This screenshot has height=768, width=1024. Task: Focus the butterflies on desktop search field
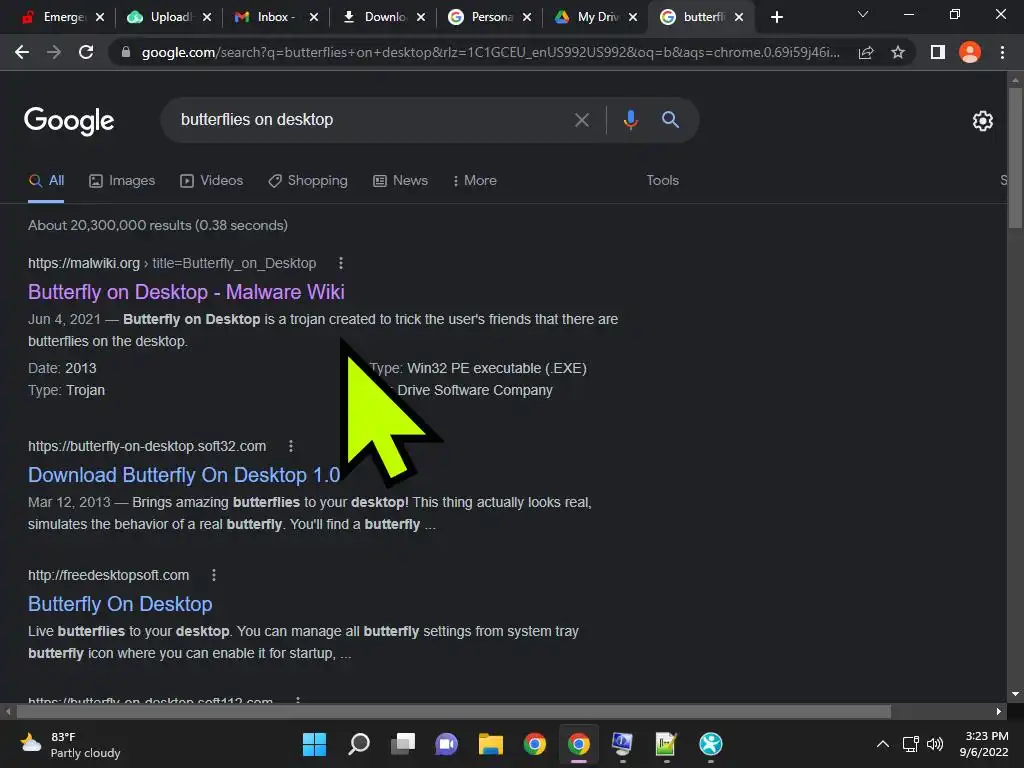click(372, 120)
